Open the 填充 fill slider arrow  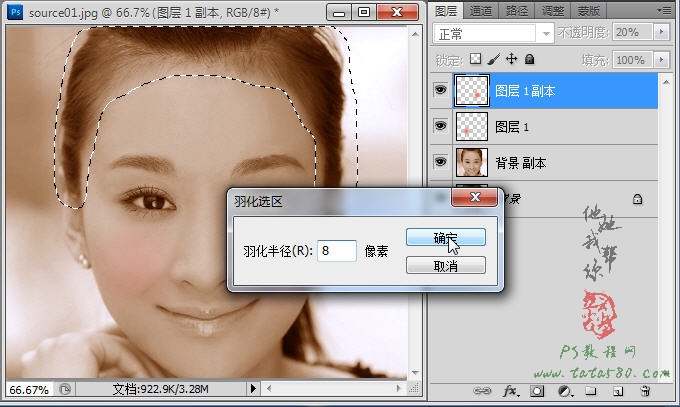tap(662, 59)
